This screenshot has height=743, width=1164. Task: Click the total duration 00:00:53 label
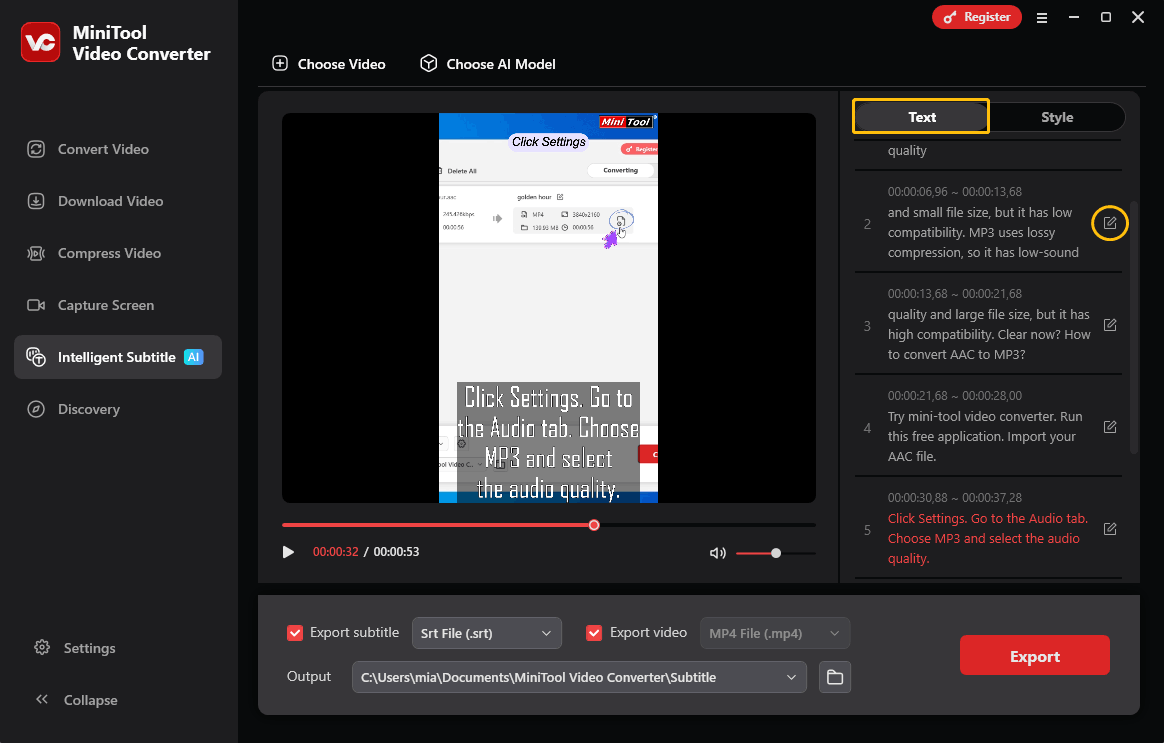point(396,552)
